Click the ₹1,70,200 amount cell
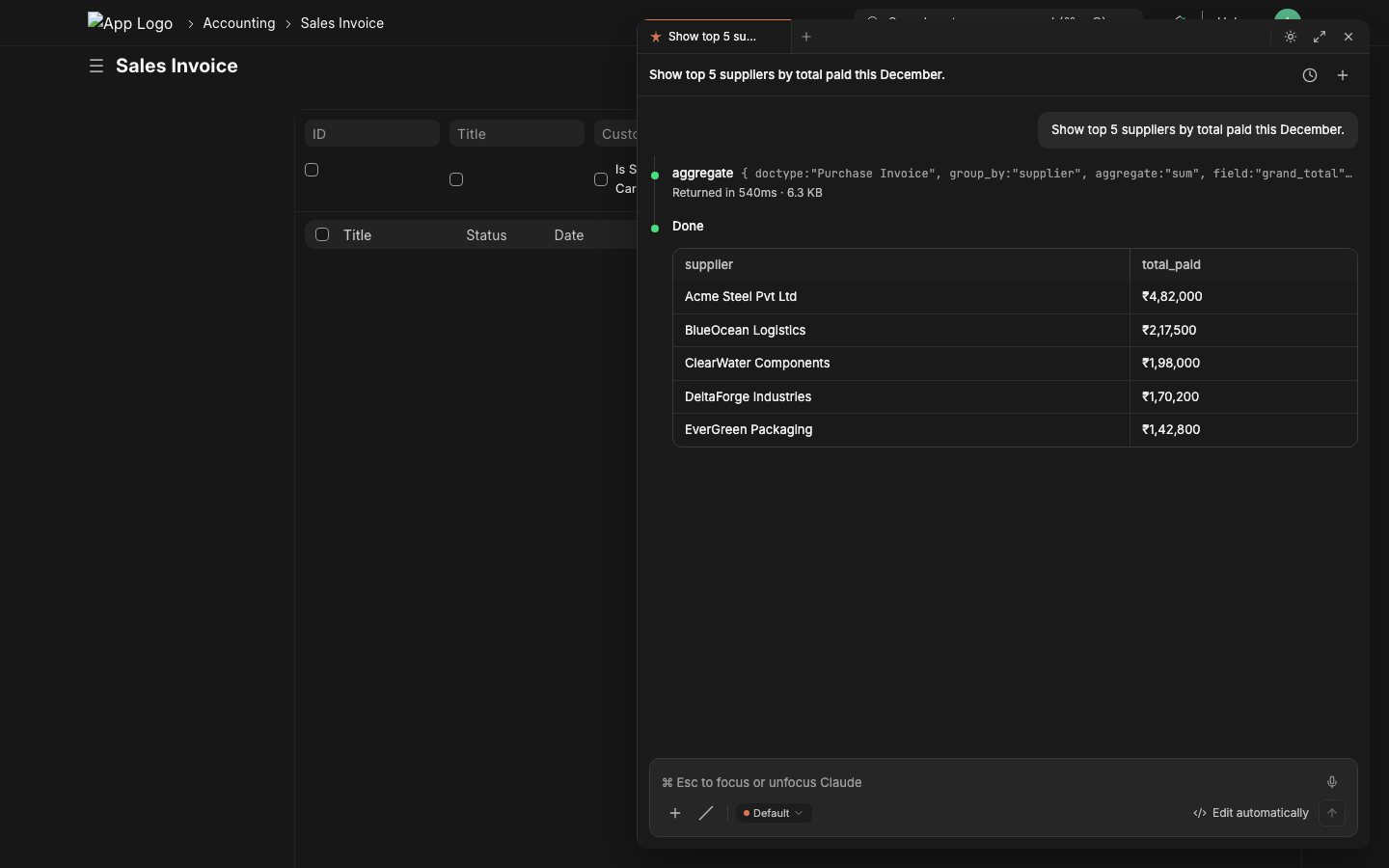1389x868 pixels. click(1243, 396)
